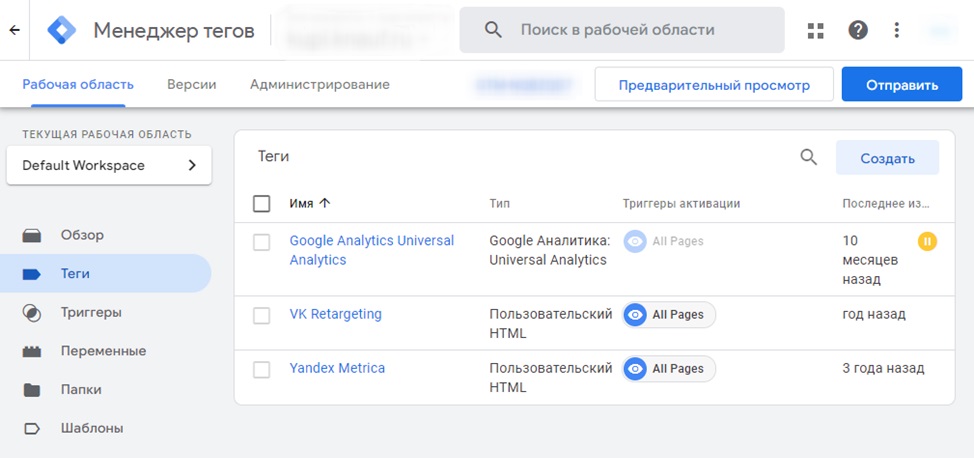Open the Google apps grid icon
This screenshot has width=974, height=458.
point(815,30)
